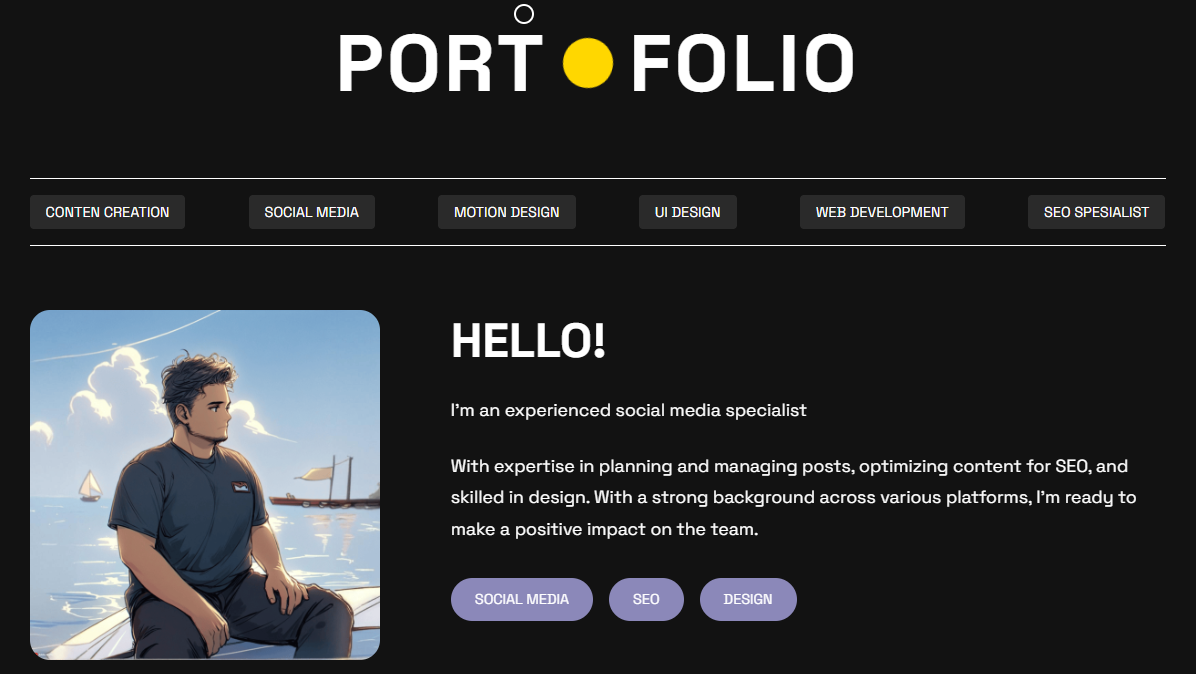Open the SOCIAL MEDIA navigation item
This screenshot has height=674, width=1196.
311,211
